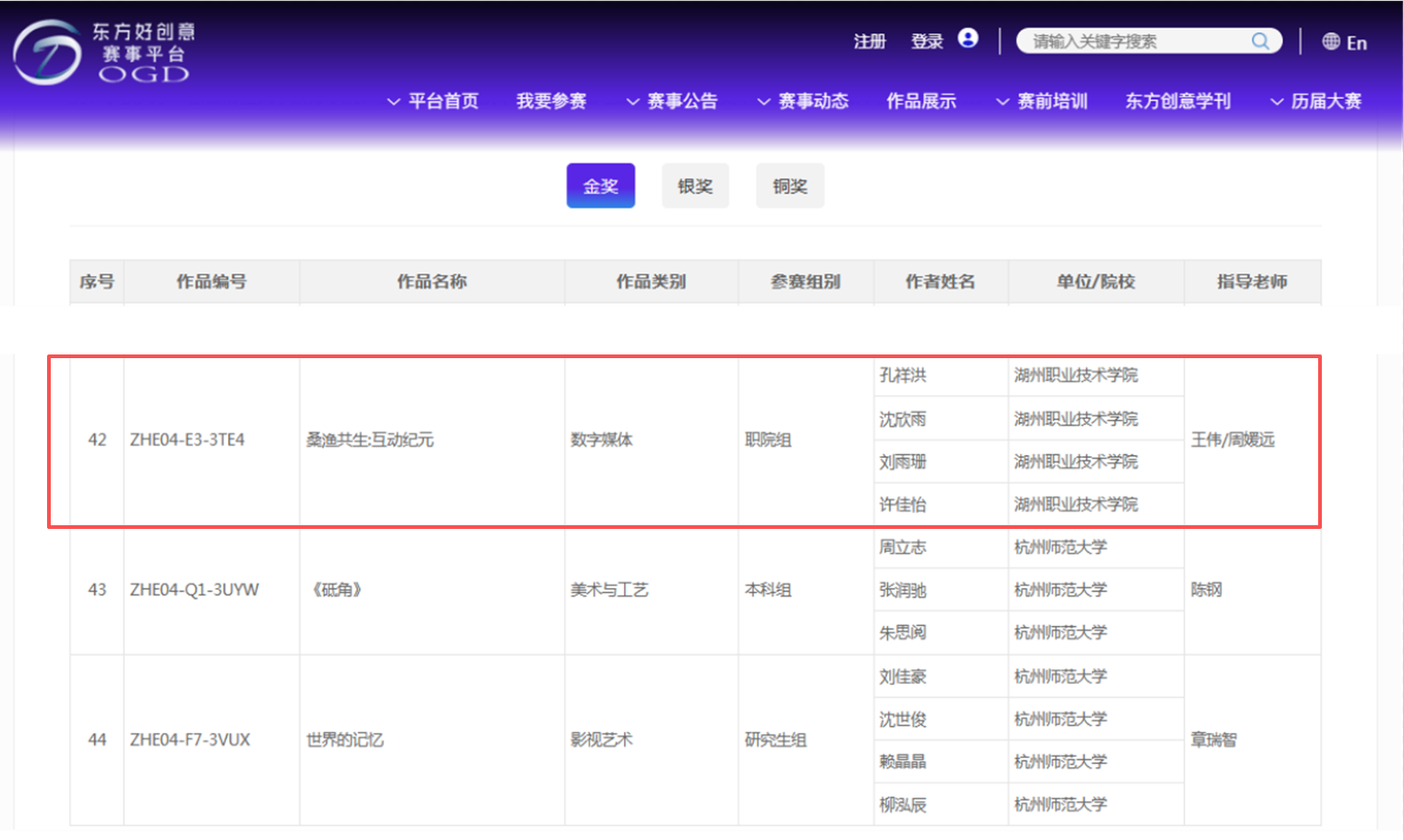The width and height of the screenshot is (1404, 840).
Task: Expand the 赛前培训 dropdown chevron
Action: point(1002,102)
